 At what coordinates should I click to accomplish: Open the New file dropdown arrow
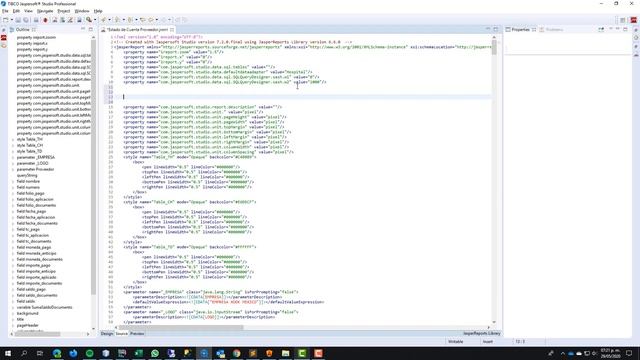pos(11,20)
